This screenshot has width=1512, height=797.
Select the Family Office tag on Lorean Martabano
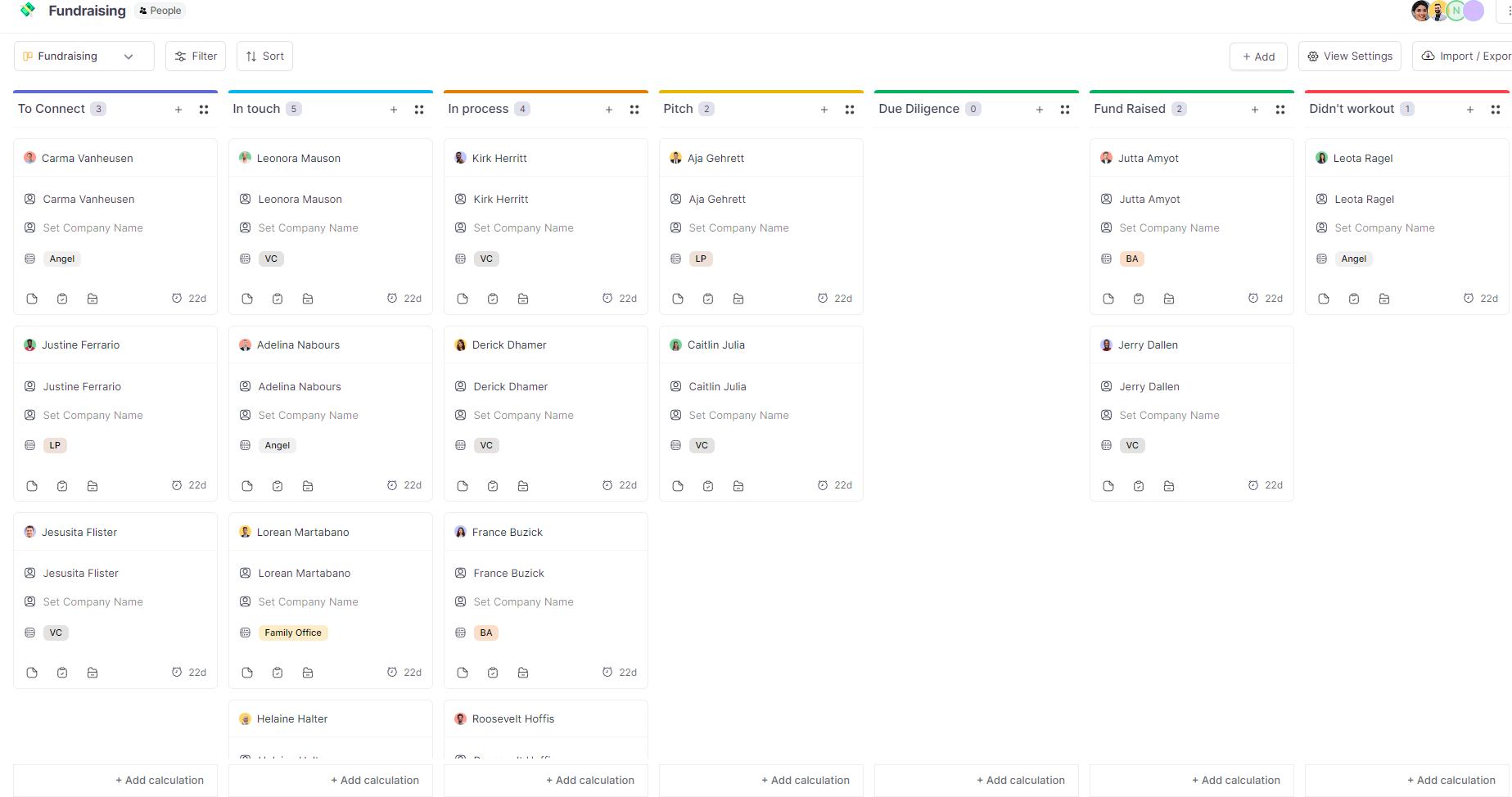click(x=292, y=632)
